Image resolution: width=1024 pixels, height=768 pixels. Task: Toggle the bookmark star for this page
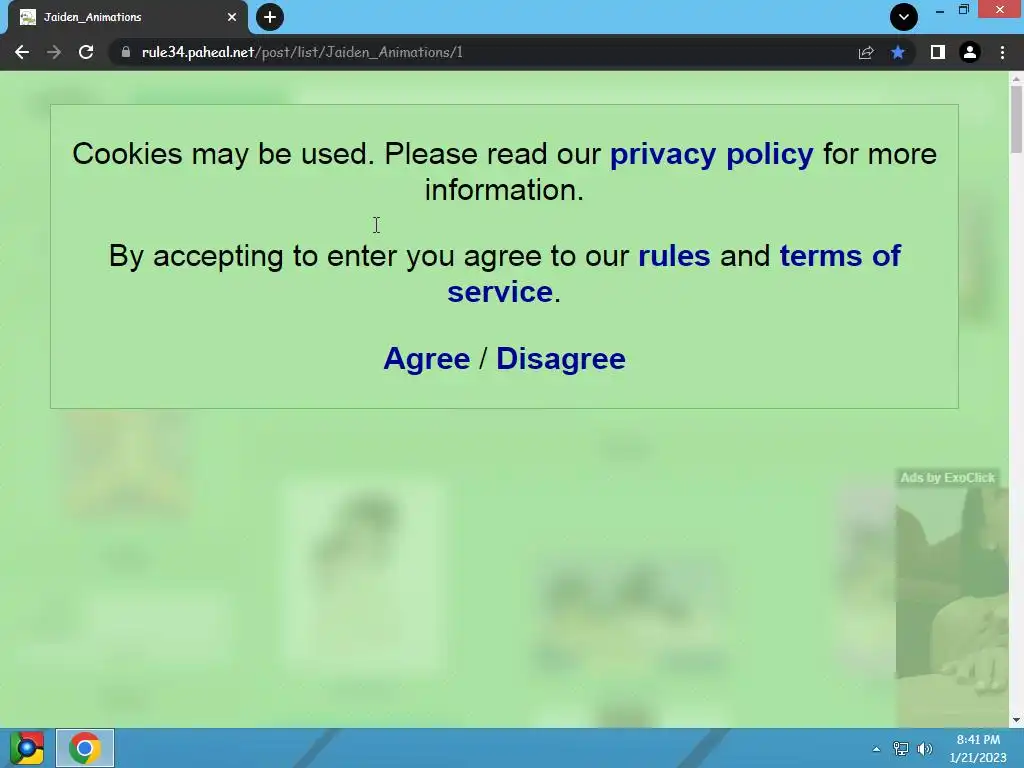point(898,52)
